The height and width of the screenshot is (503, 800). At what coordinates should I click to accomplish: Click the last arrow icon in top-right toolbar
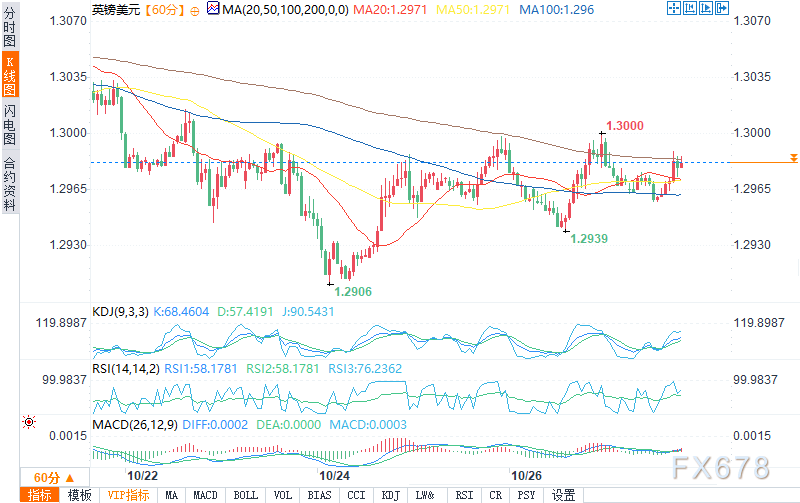pos(723,8)
